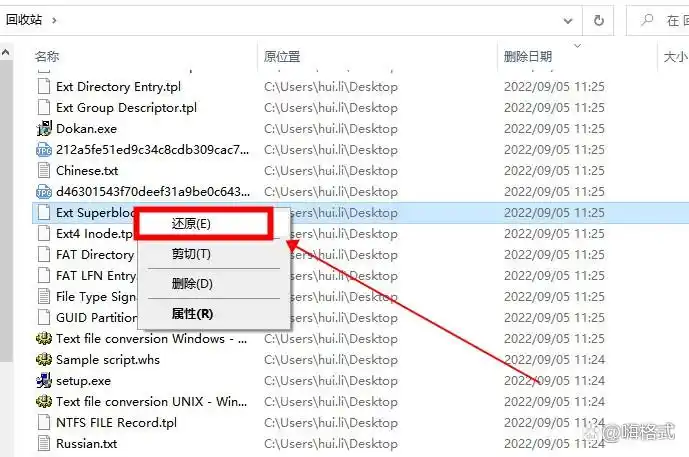Refresh the Recycle Bin view
The width and height of the screenshot is (689, 457).
598,21
